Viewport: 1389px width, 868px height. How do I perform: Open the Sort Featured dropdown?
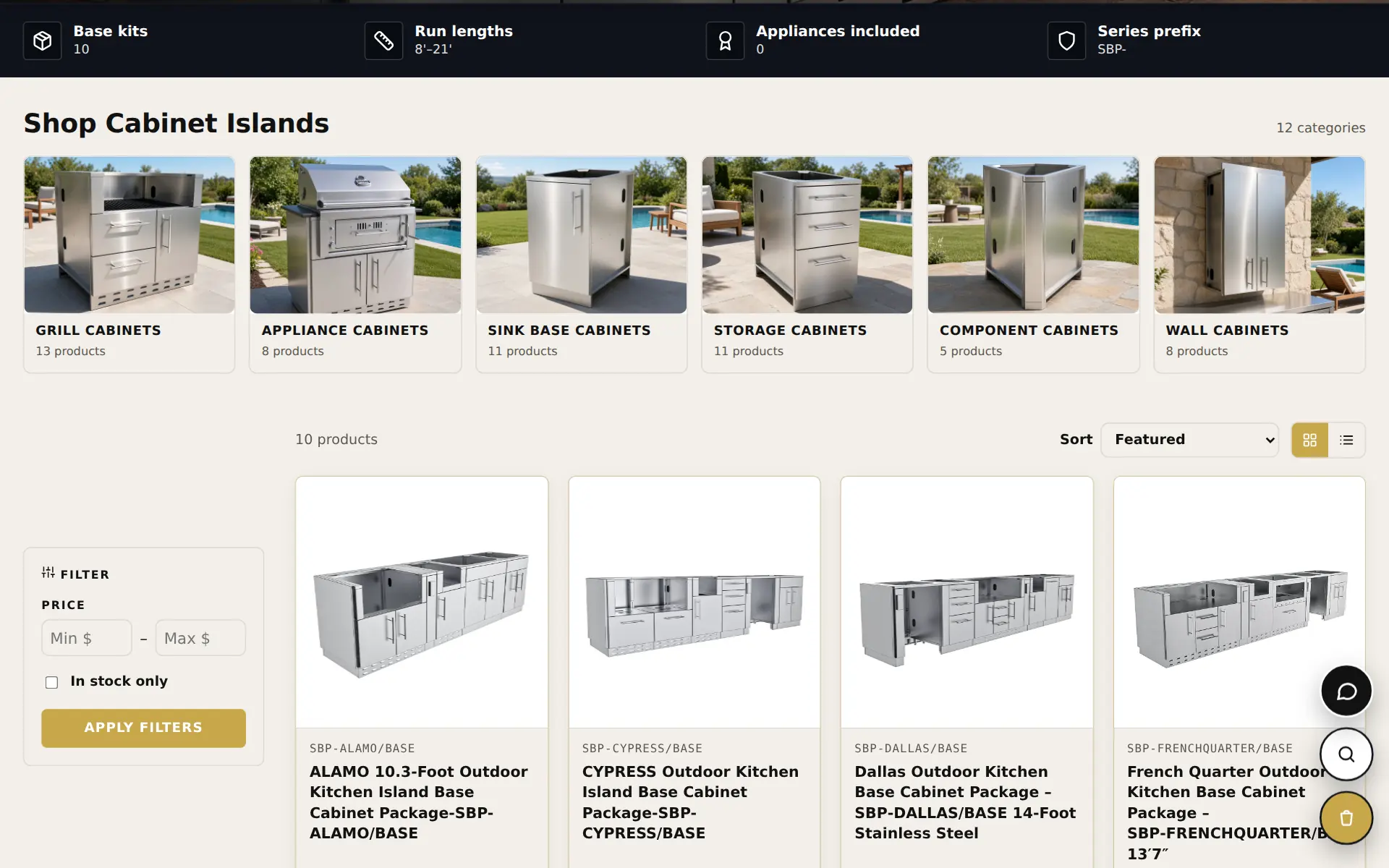[1190, 440]
